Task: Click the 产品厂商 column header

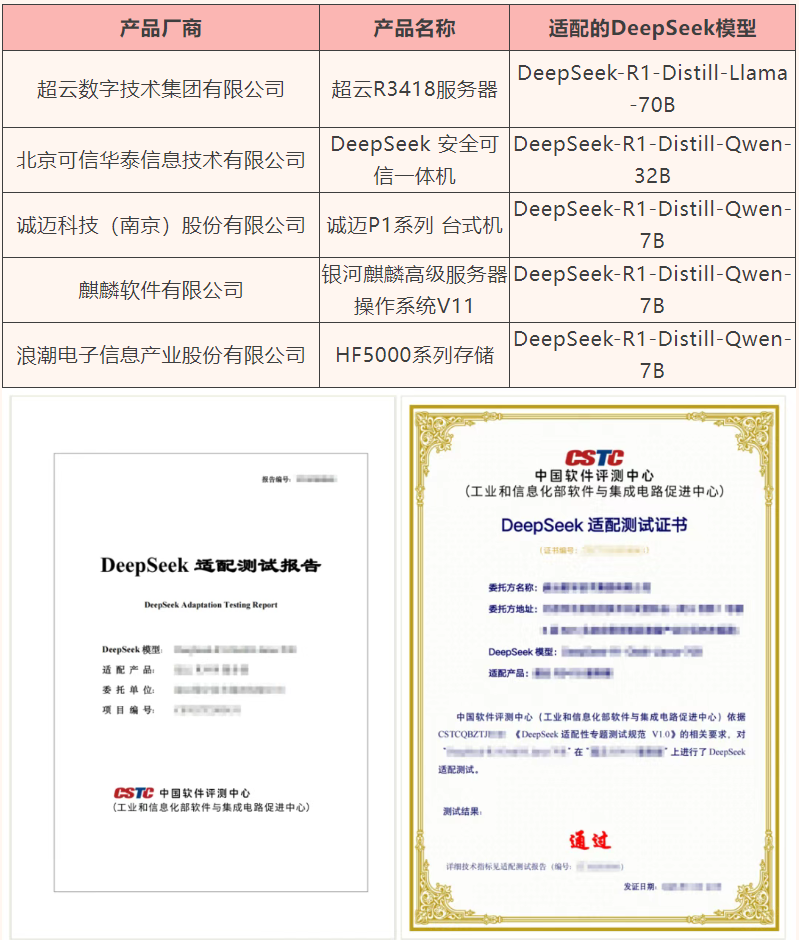Action: (161, 28)
